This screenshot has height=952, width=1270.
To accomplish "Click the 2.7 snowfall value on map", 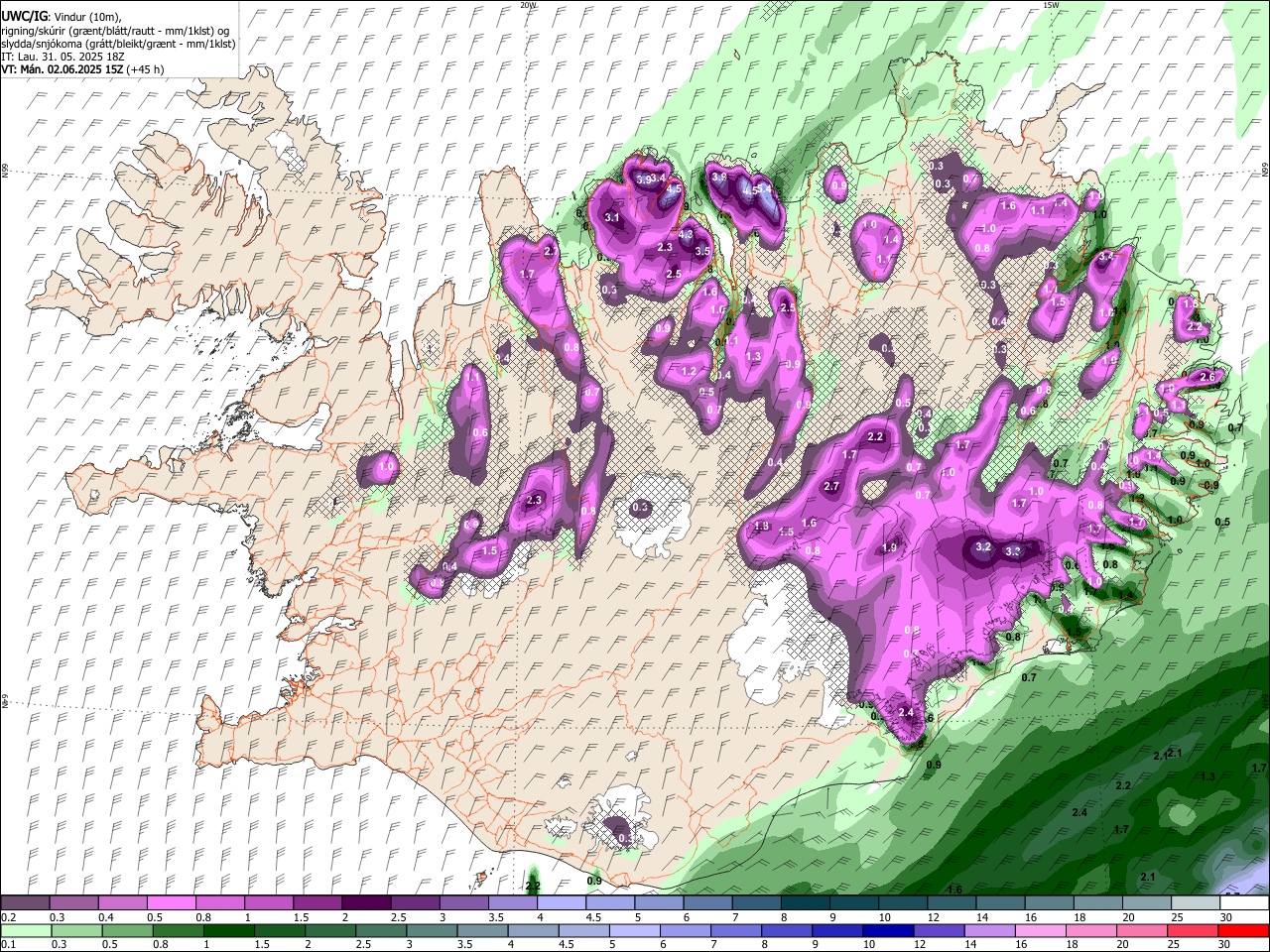I will 831,487.
